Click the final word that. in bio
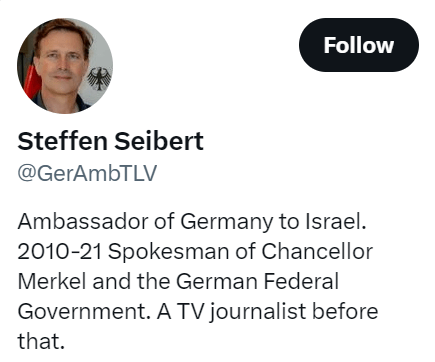The width and height of the screenshot is (435, 362). click(x=41, y=341)
